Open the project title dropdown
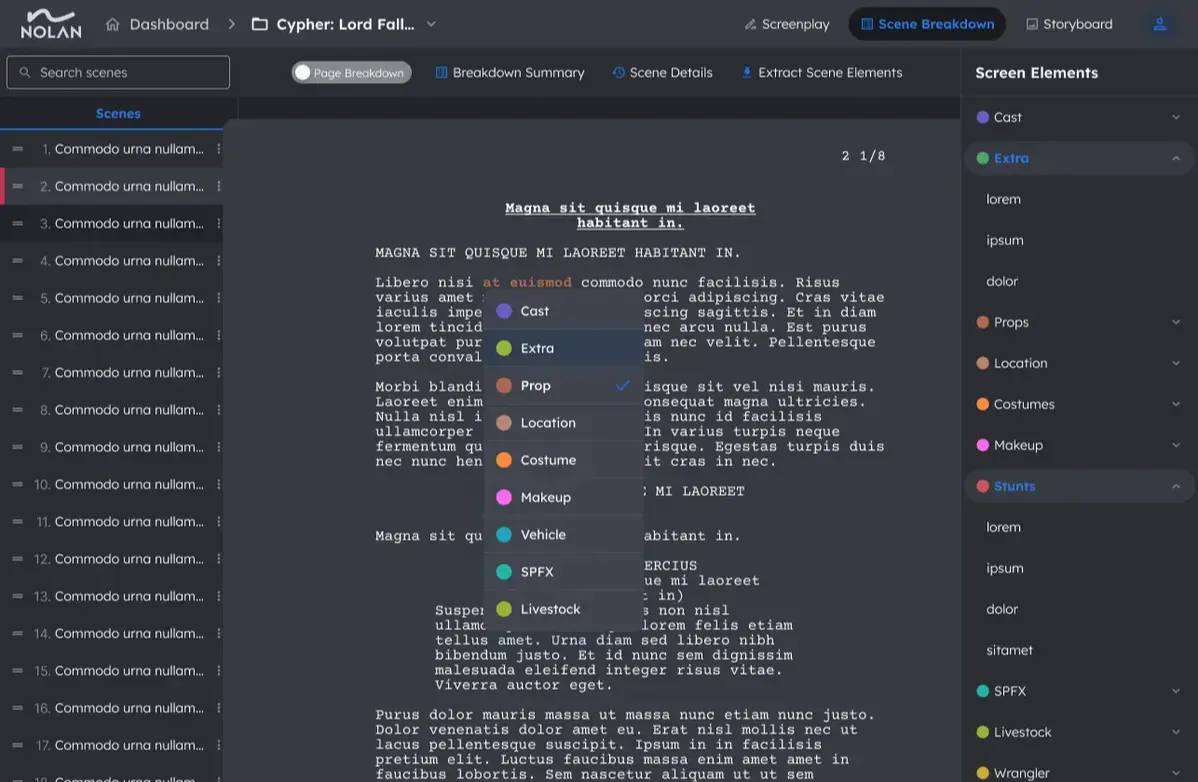This screenshot has height=782, width=1198. pyautogui.click(x=430, y=23)
